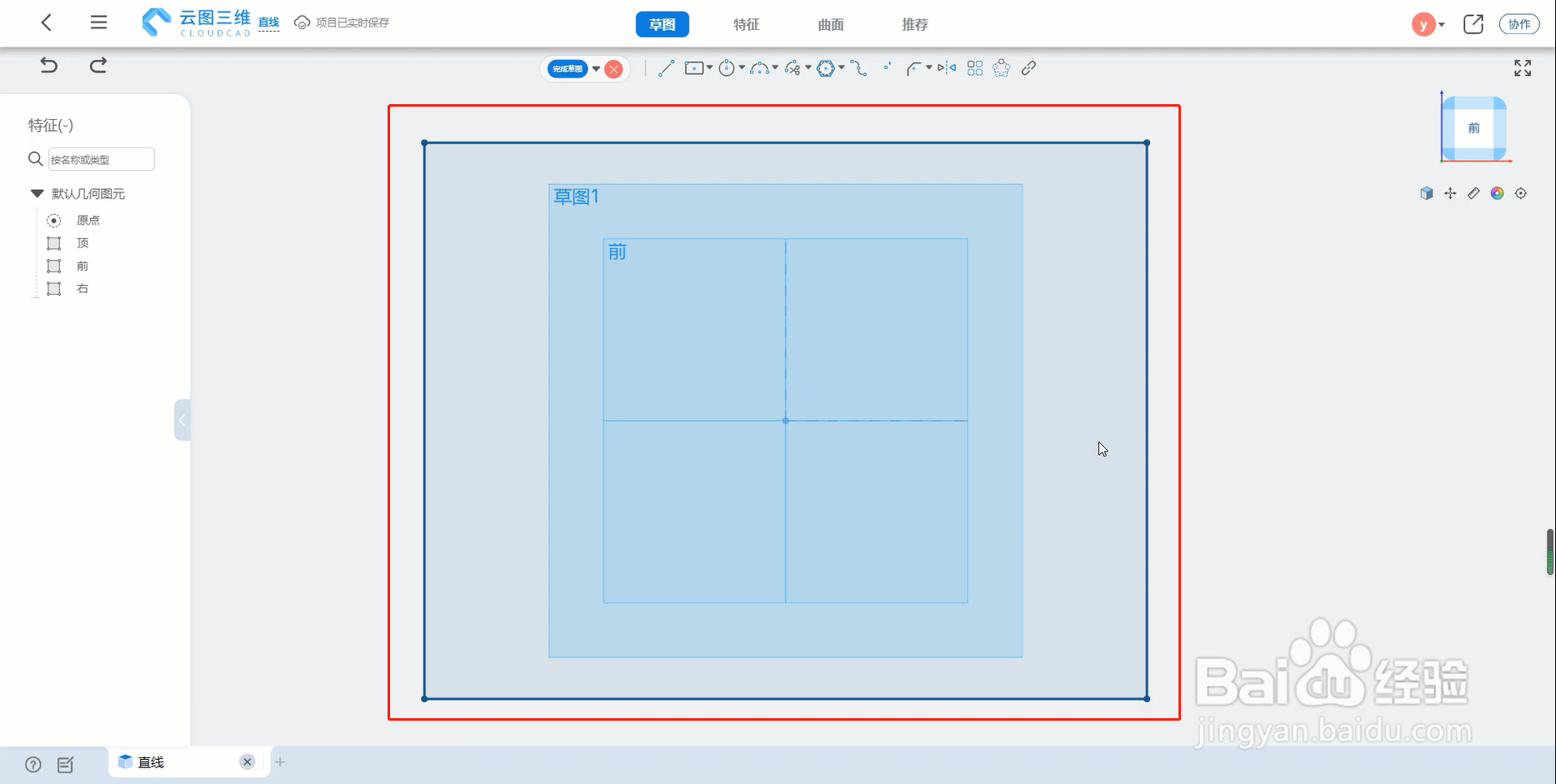Screen dimensions: 1556x784
Task: Redo the last undone action
Action: click(98, 65)
